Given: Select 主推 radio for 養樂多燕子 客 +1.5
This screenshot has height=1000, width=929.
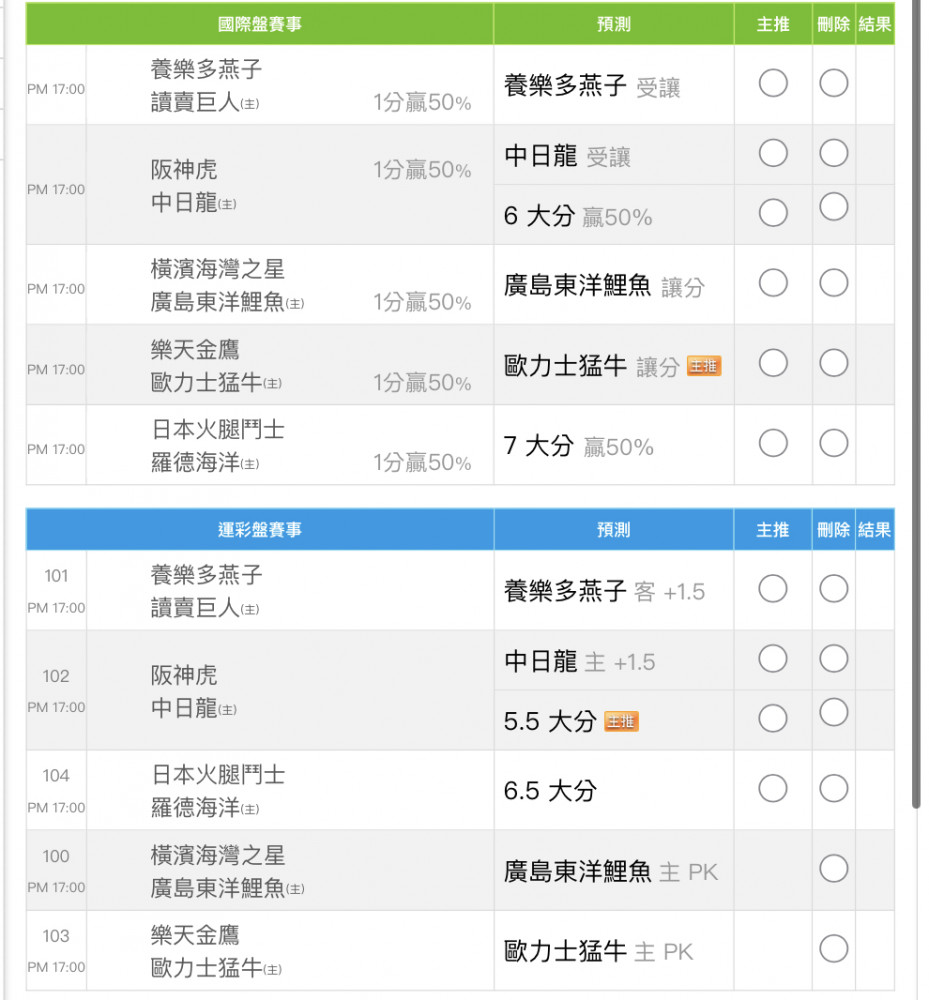Looking at the screenshot, I should pos(773,589).
